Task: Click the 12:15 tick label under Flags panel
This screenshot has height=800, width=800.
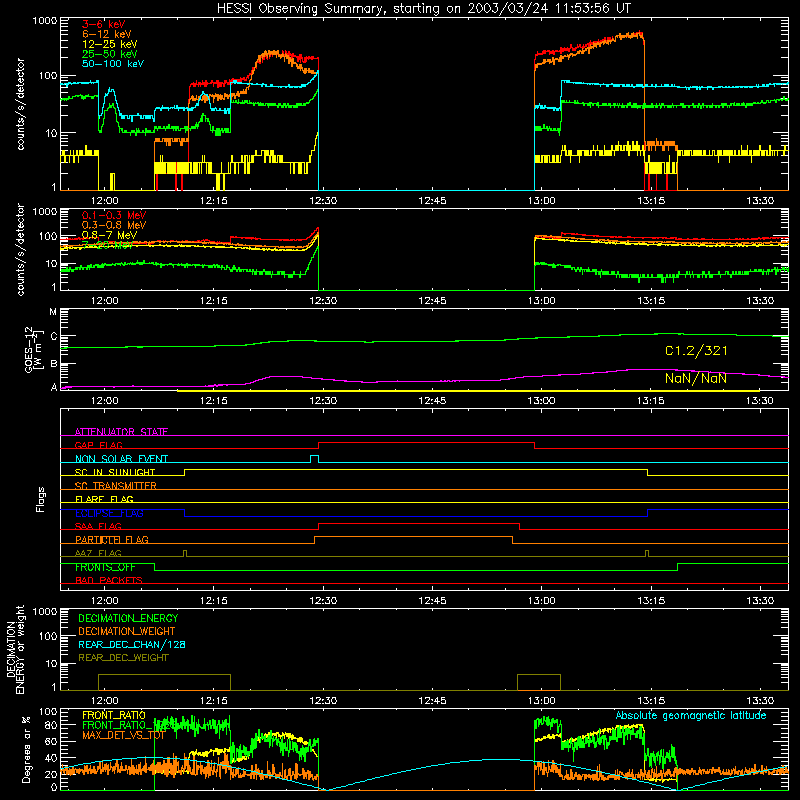Action: 213,601
